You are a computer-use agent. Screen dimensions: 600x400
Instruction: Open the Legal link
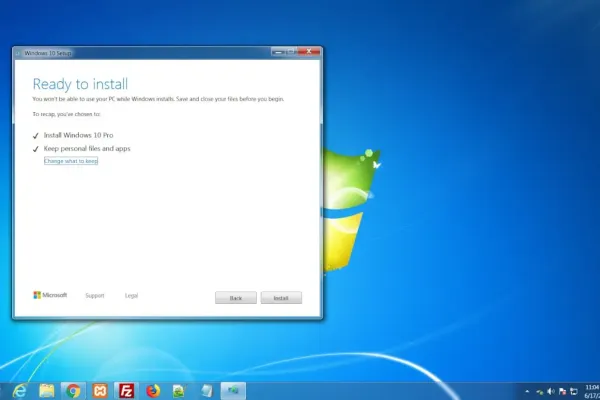coord(131,296)
